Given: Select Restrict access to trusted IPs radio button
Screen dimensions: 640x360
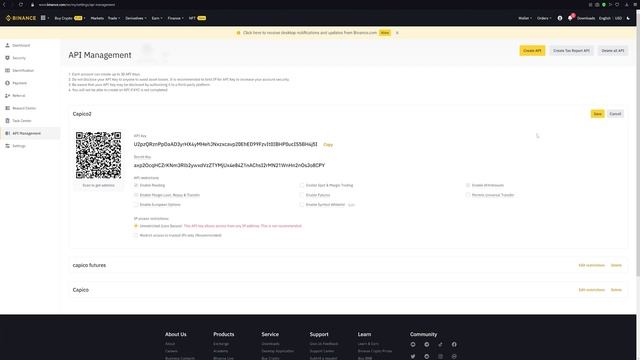Looking at the screenshot, I should point(136,236).
